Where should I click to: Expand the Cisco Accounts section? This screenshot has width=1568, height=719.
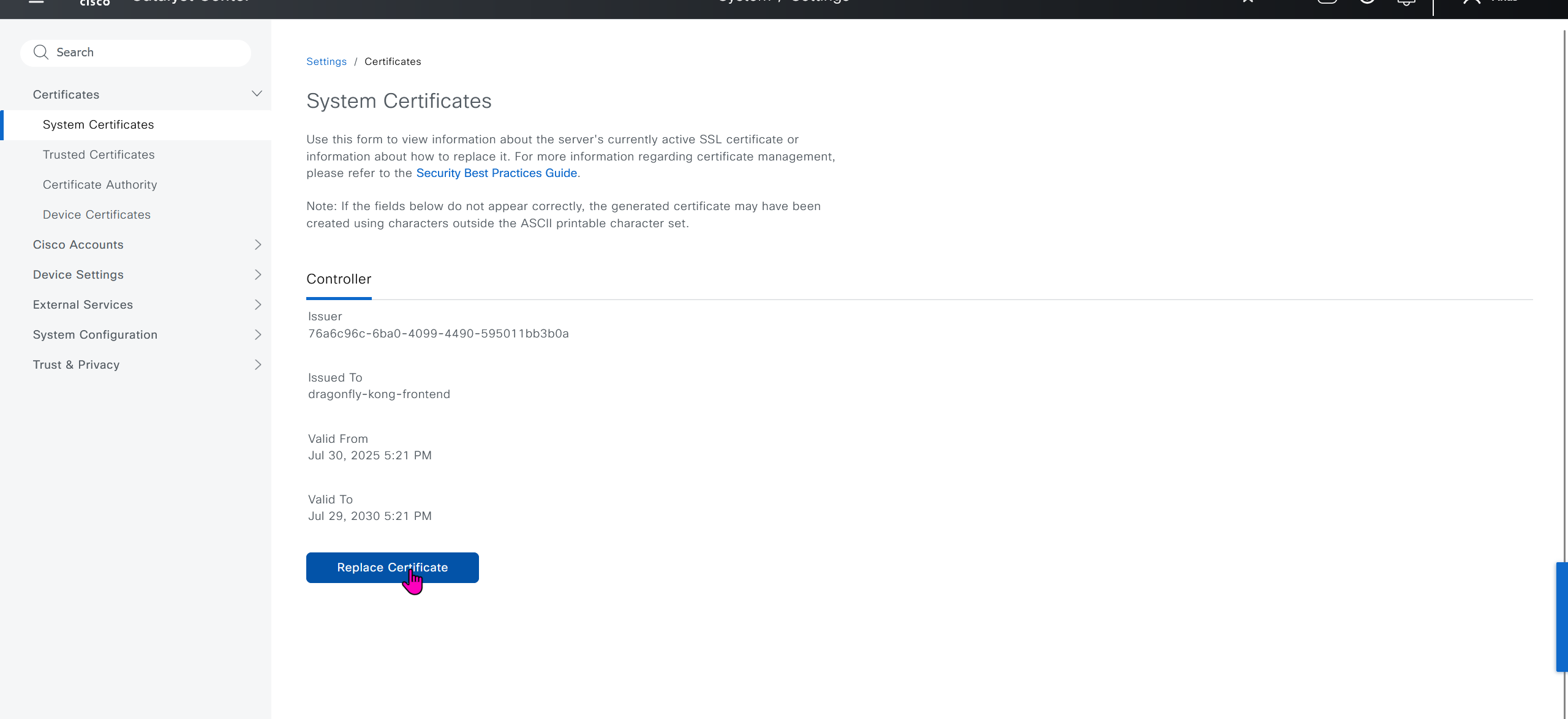(257, 244)
